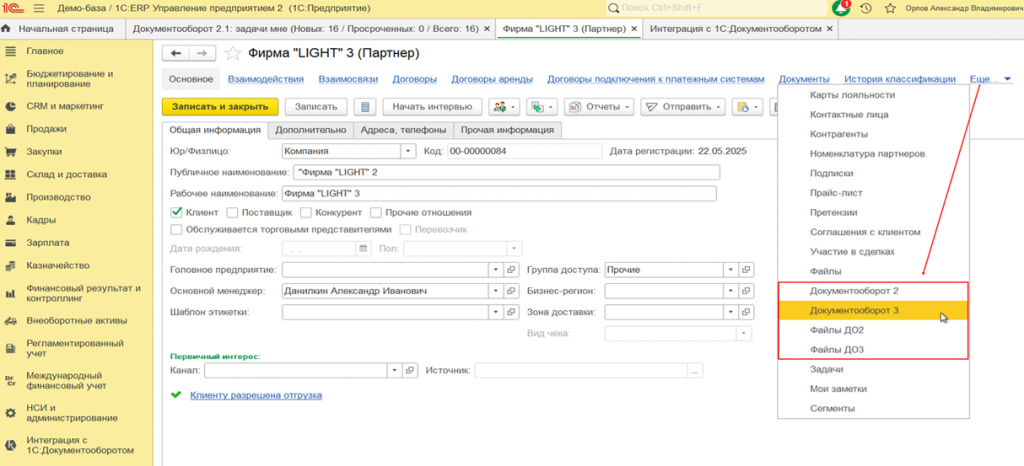Select Файлы ДО2 menu entry

[873, 331]
